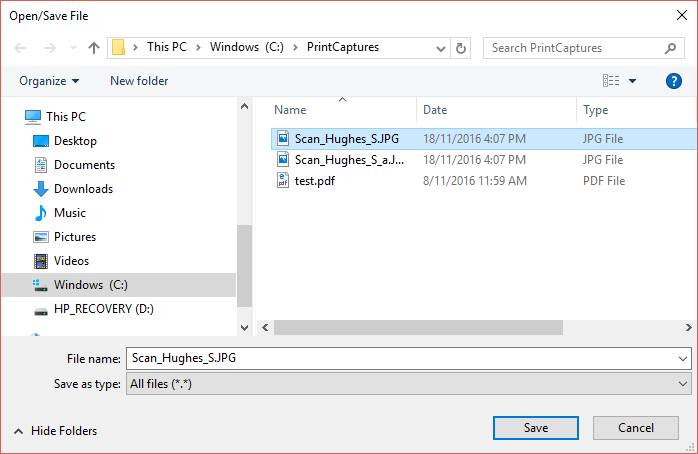
Task: Open the help question mark icon
Action: coord(674,81)
